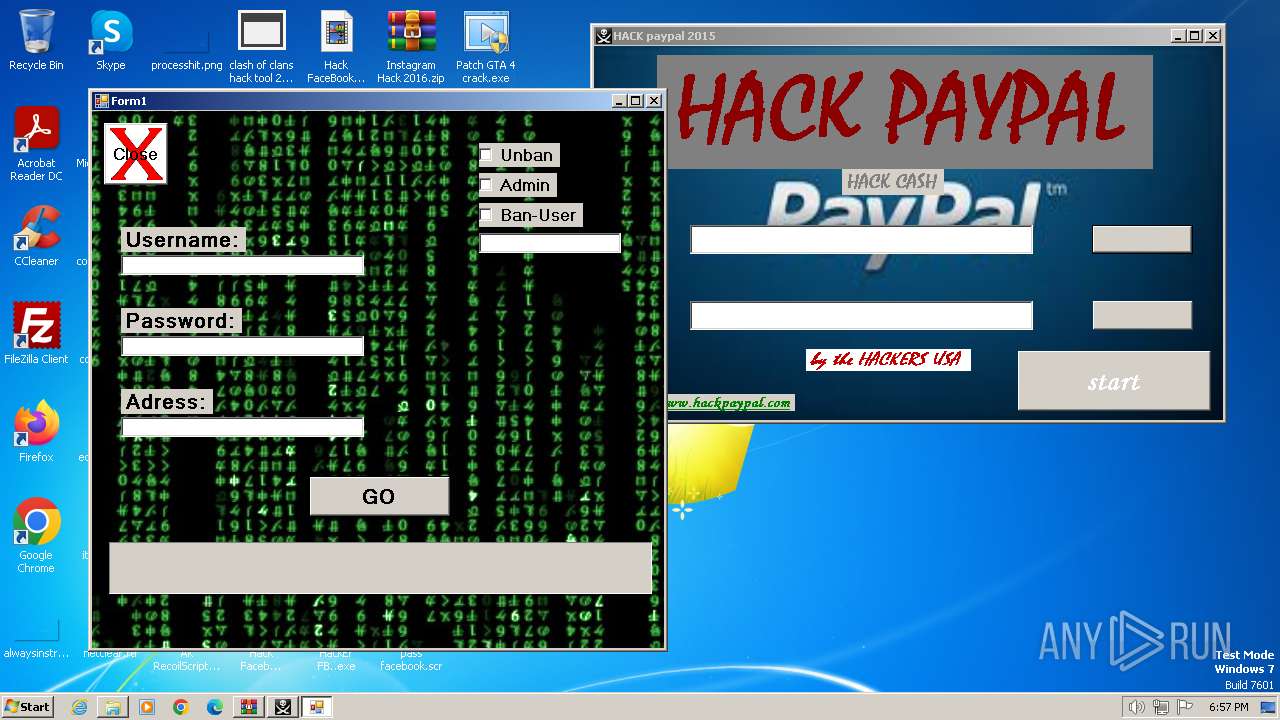This screenshot has height=720, width=1280.
Task: Open File Explorer from the taskbar
Action: pyautogui.click(x=113, y=707)
